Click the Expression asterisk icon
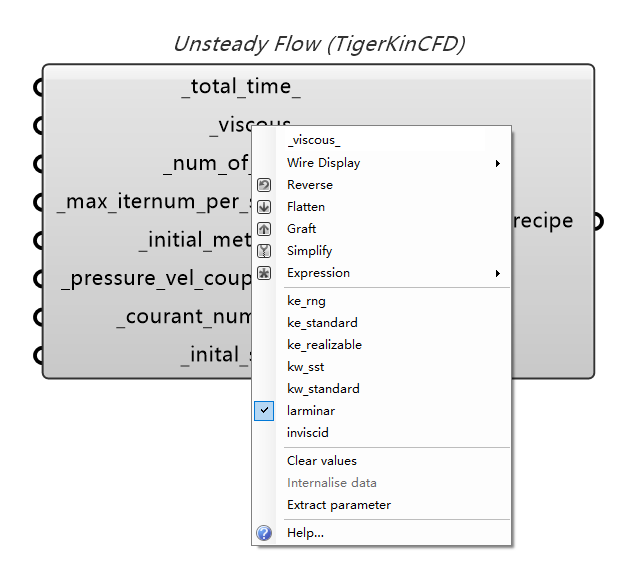This screenshot has width=634, height=563. click(264, 273)
